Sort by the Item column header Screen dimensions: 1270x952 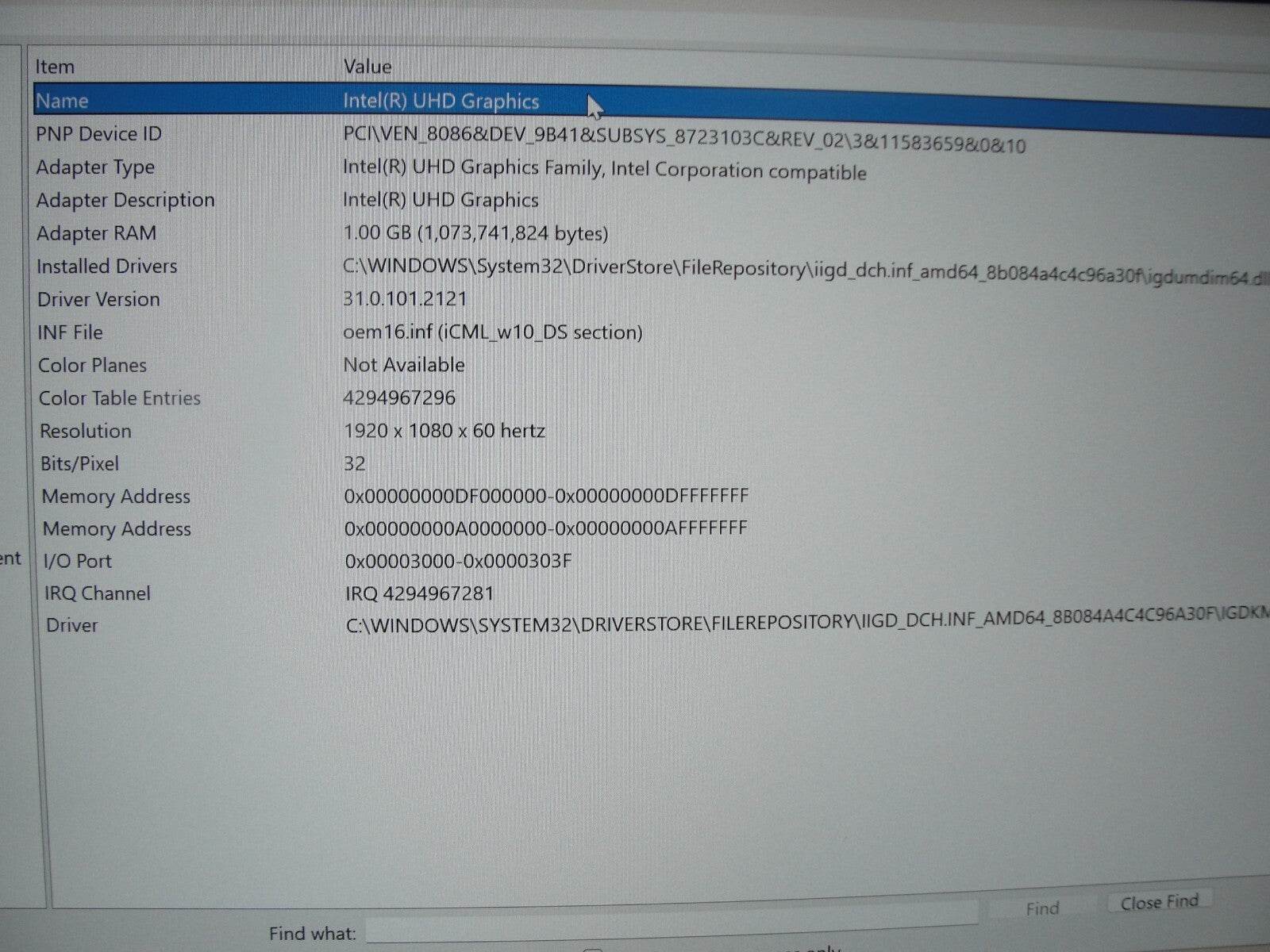[x=56, y=67]
